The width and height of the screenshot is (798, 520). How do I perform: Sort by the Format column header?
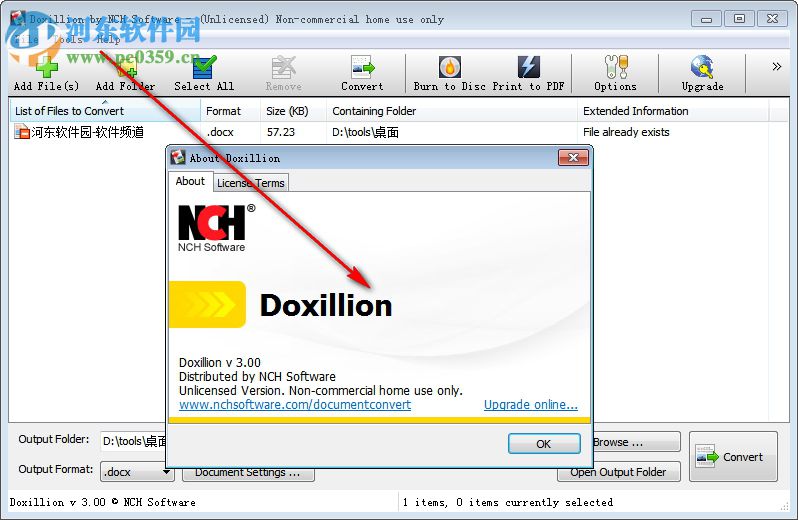point(231,111)
